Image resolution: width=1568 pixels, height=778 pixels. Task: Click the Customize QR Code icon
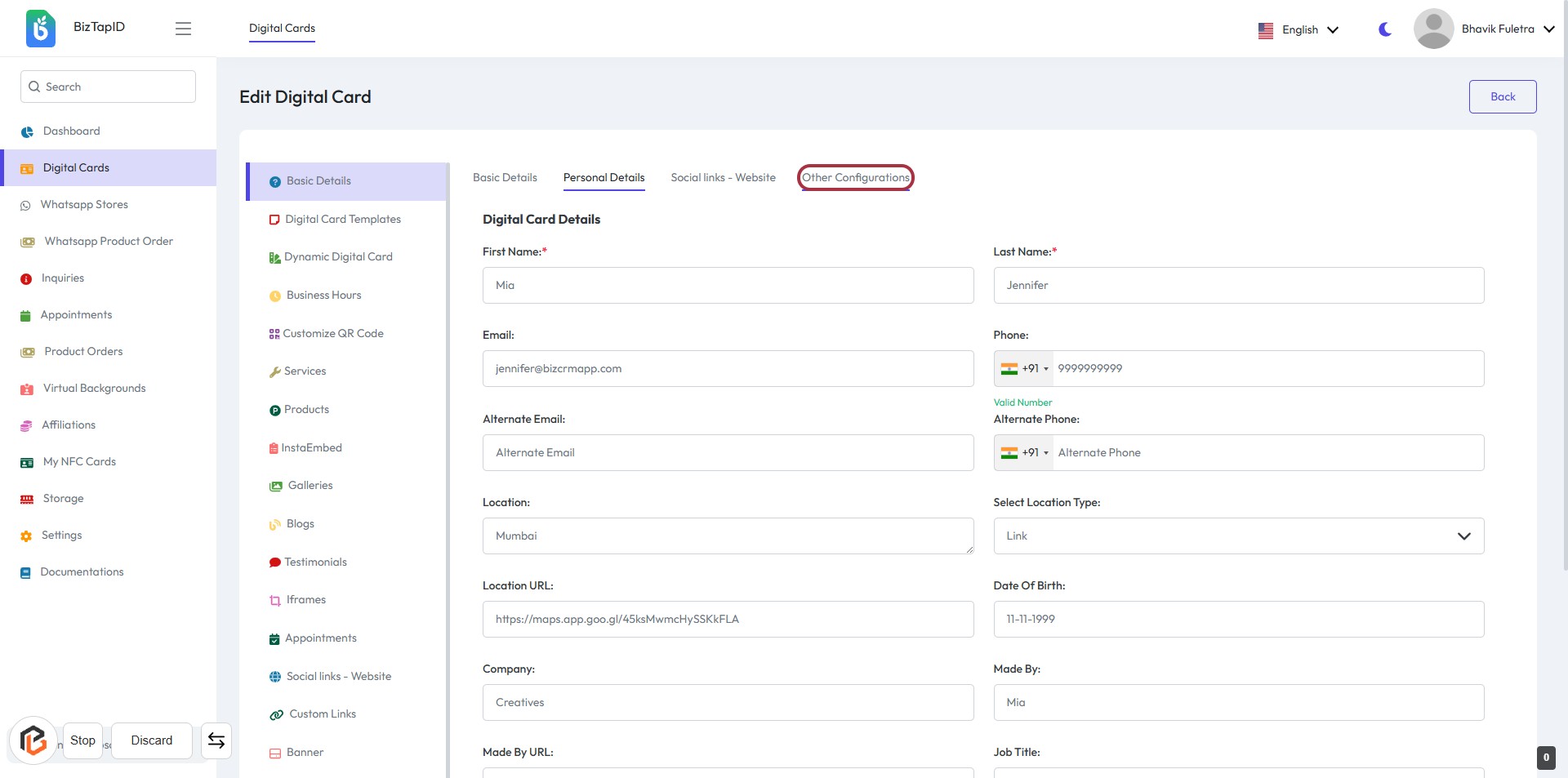(x=274, y=334)
